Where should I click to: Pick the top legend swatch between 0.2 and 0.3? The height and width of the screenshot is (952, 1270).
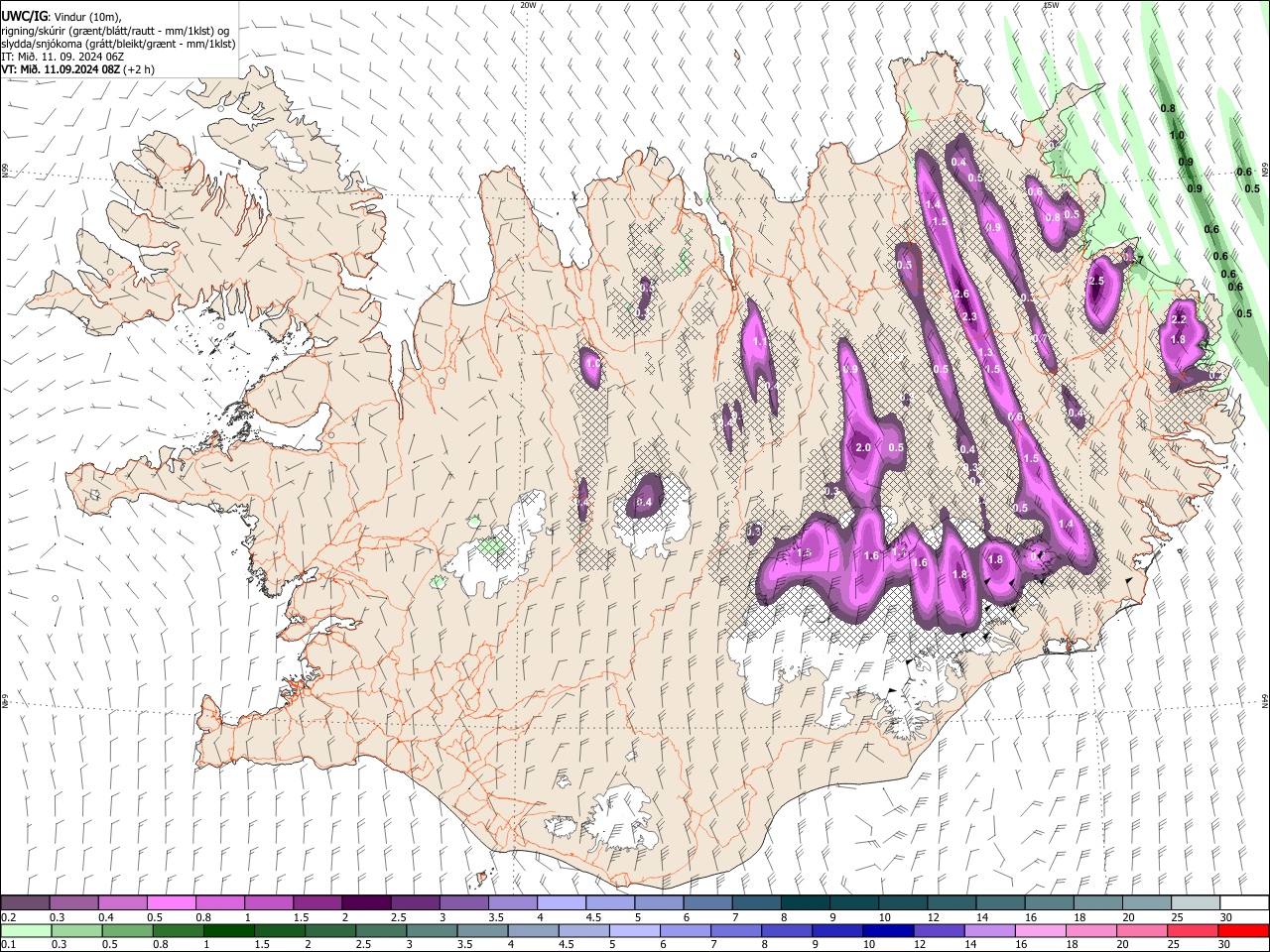[x=25, y=903]
